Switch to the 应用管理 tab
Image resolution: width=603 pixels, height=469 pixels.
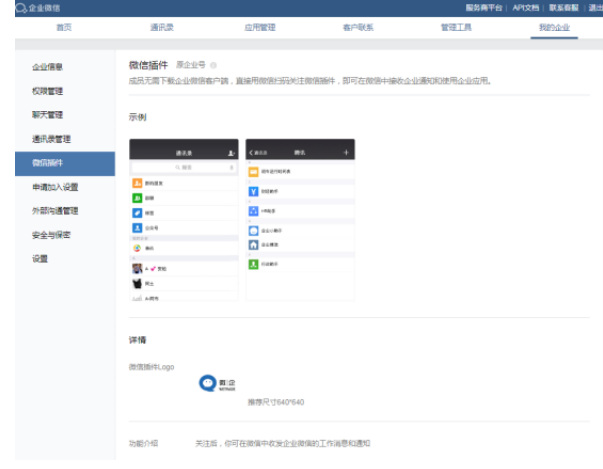click(x=260, y=27)
